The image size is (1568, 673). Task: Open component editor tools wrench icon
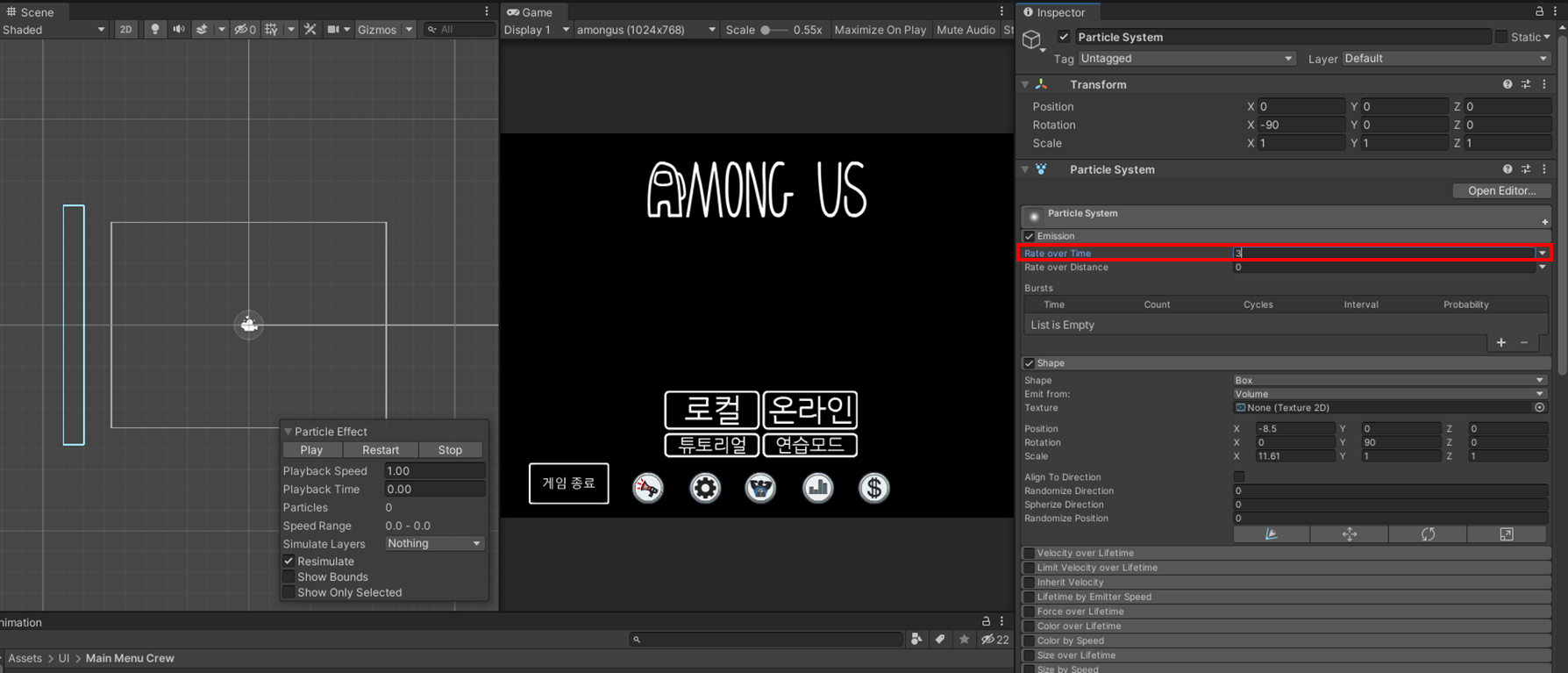(310, 29)
